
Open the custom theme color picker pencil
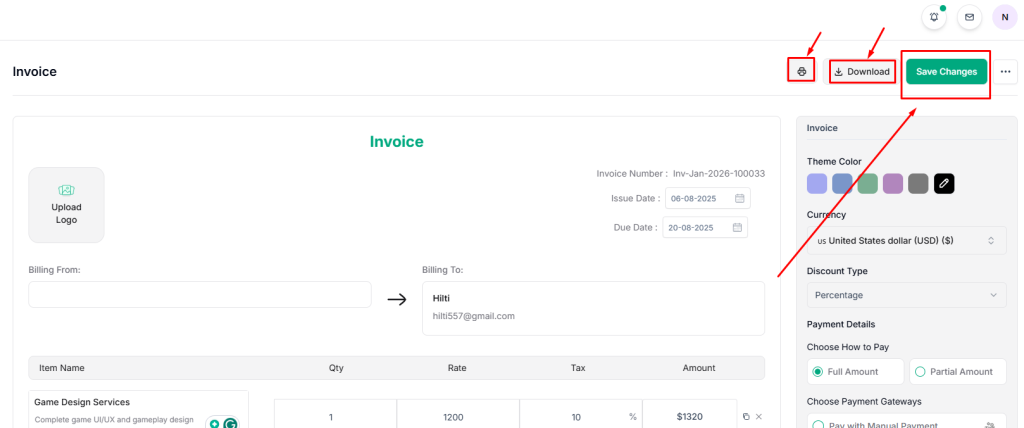tap(944, 184)
